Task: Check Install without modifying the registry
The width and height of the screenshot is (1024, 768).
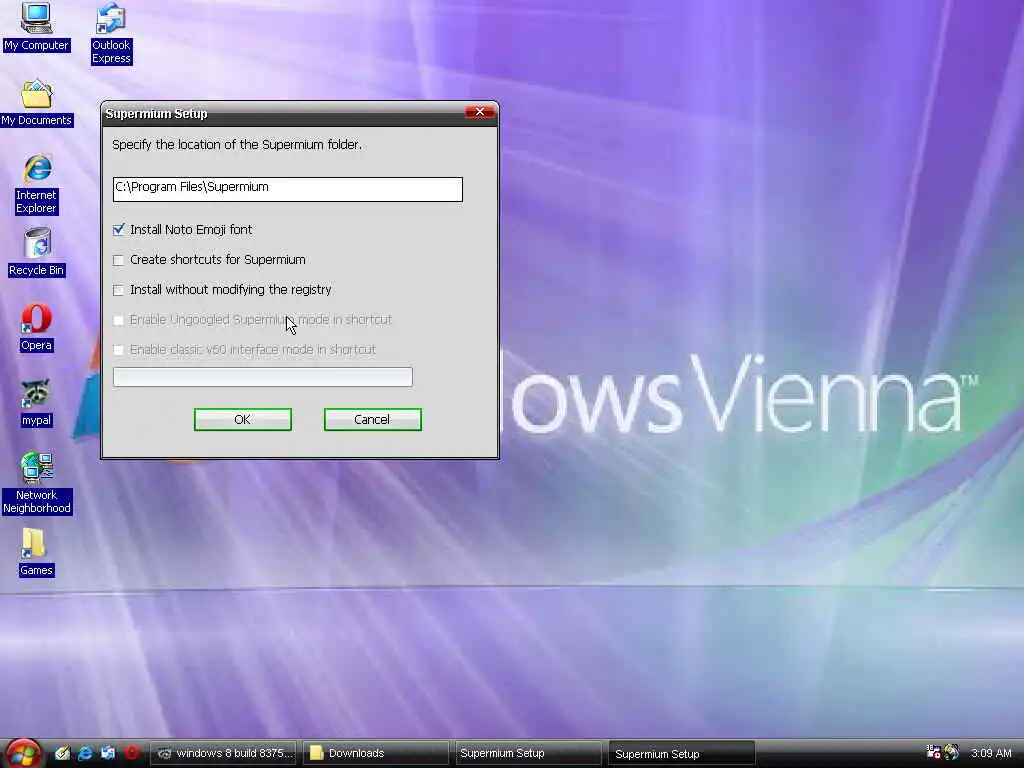Action: (118, 290)
